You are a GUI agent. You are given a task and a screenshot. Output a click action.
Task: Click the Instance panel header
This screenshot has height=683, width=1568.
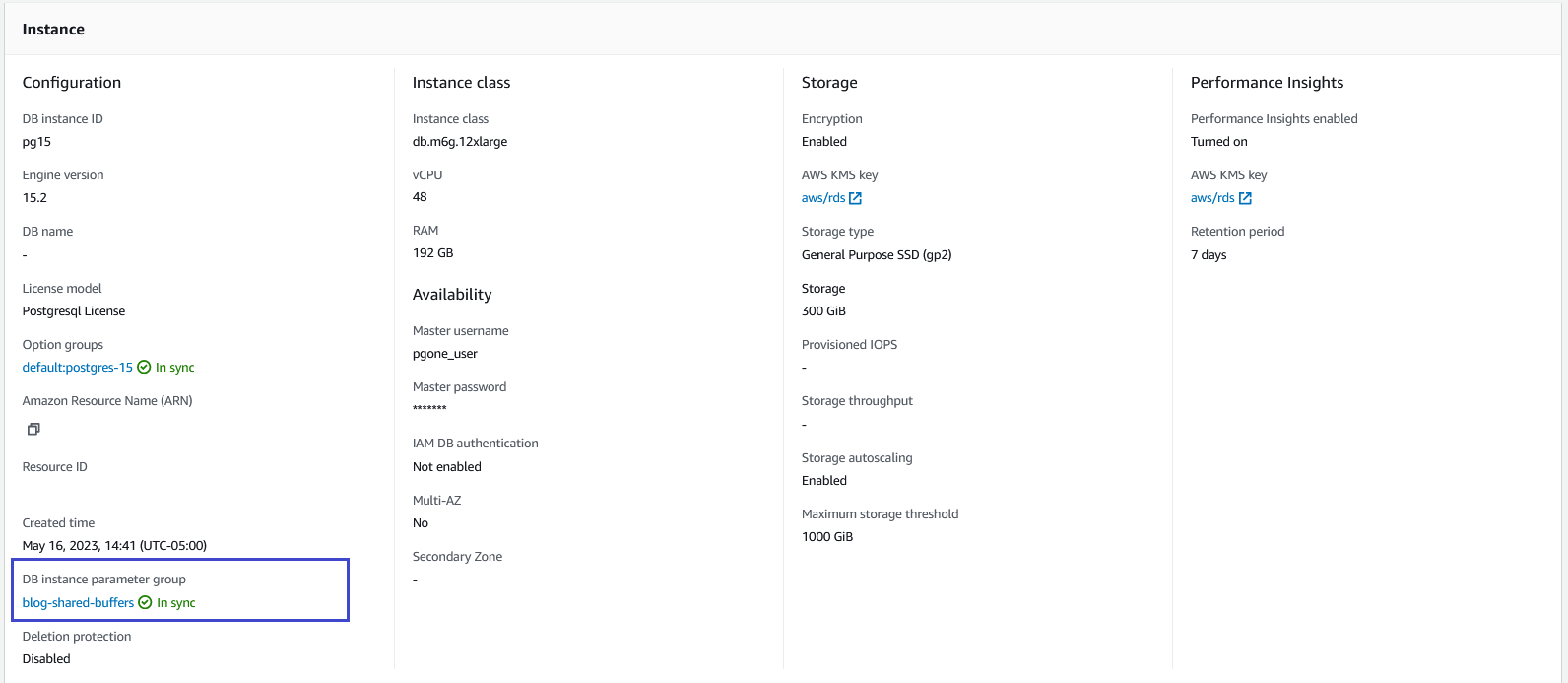click(53, 30)
